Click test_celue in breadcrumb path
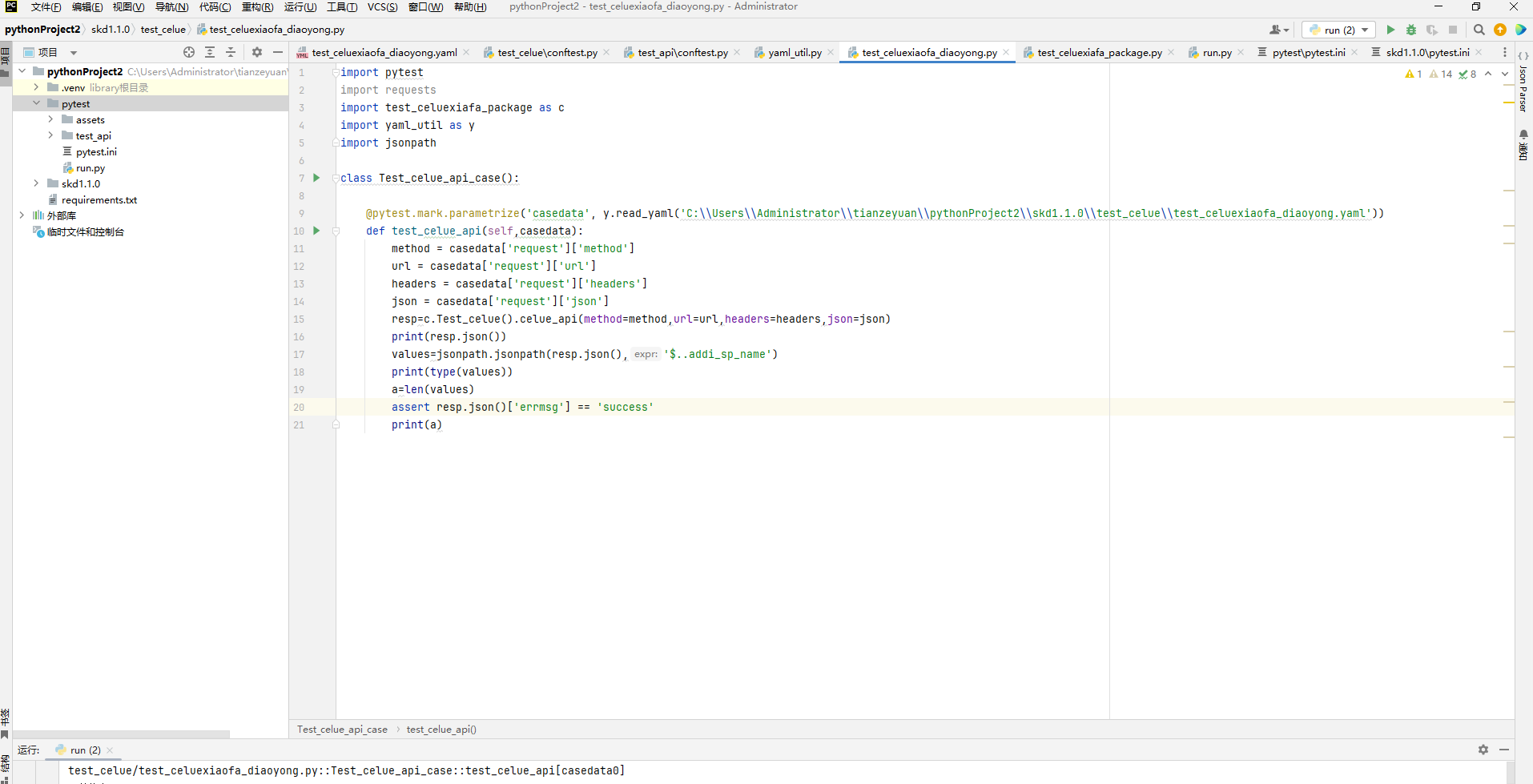The image size is (1533, 784). coord(163,30)
